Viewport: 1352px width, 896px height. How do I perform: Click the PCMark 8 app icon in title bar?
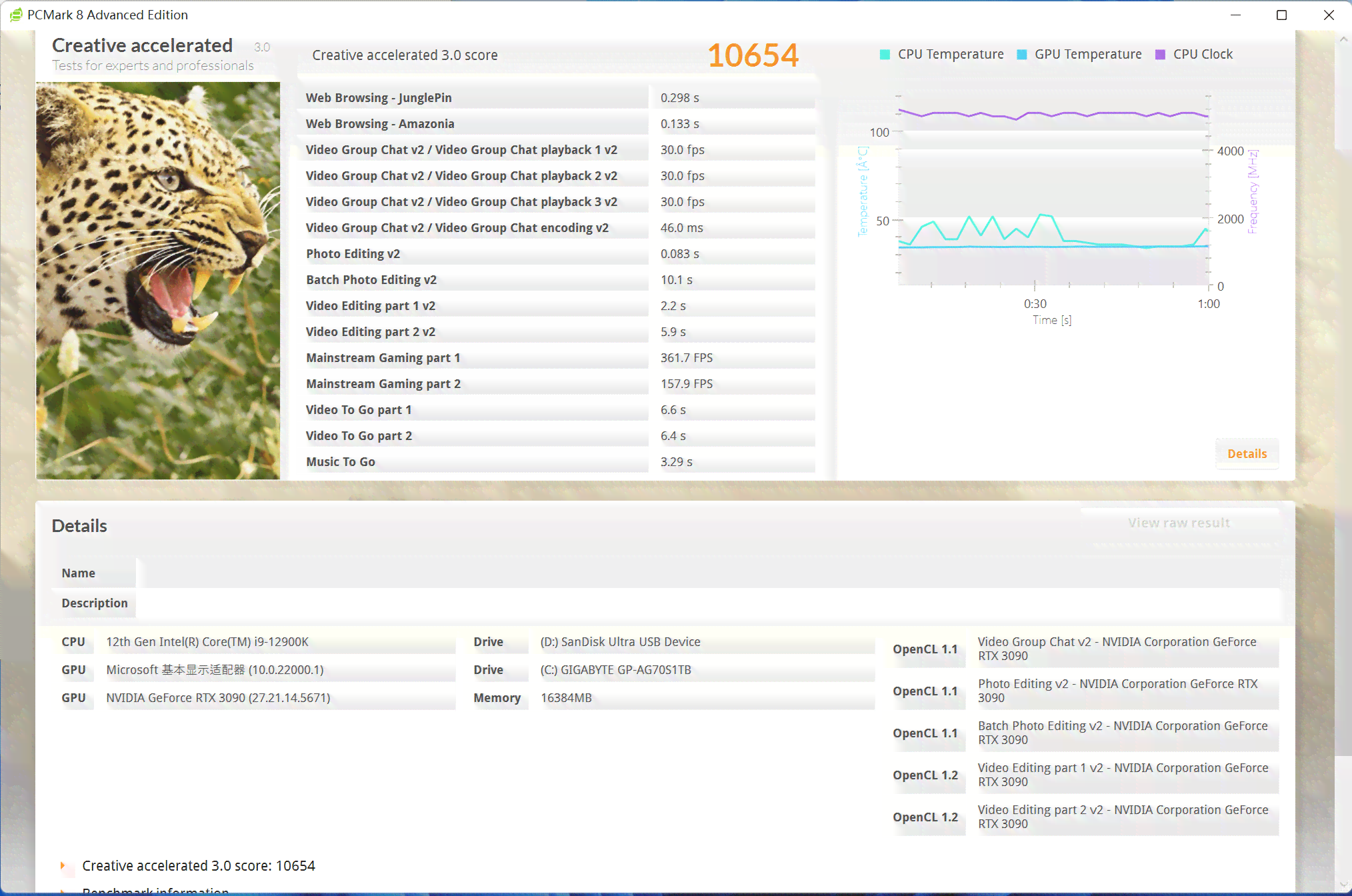(15, 15)
